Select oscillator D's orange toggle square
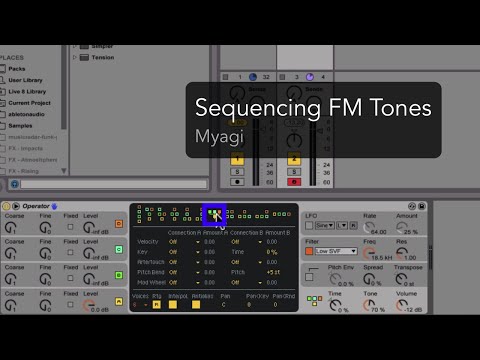The width and height of the screenshot is (480, 360). pyautogui.click(x=119, y=224)
